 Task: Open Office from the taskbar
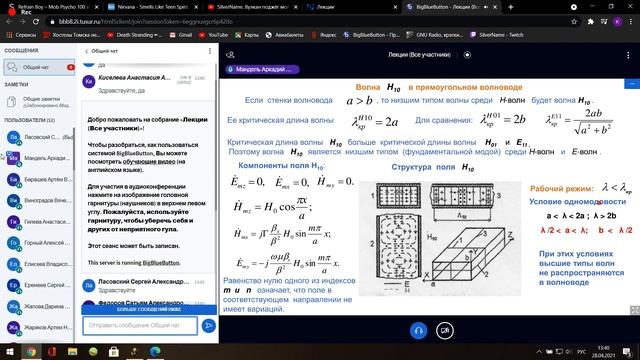[x=52, y=351]
